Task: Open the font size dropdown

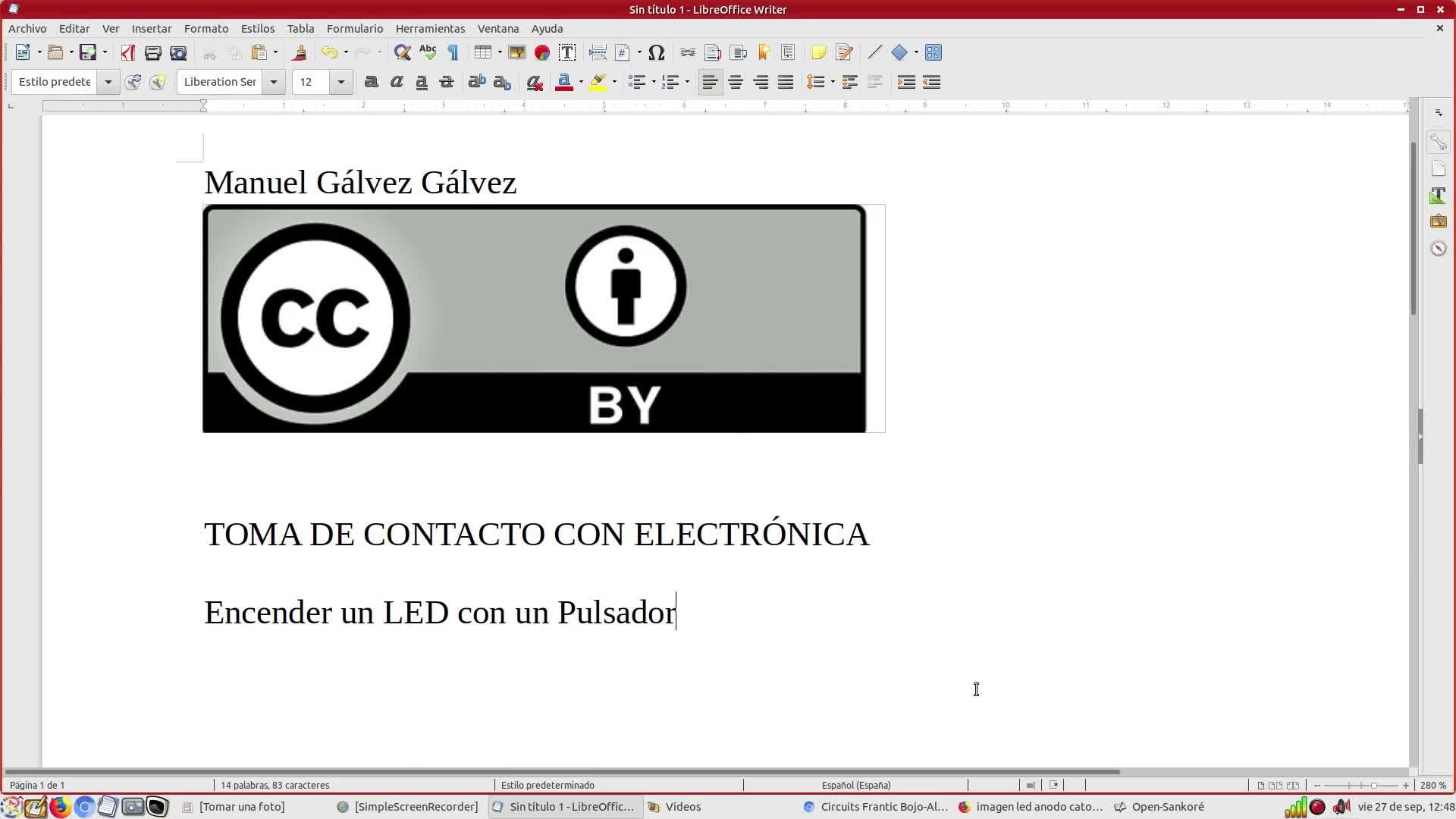Action: tap(340, 82)
